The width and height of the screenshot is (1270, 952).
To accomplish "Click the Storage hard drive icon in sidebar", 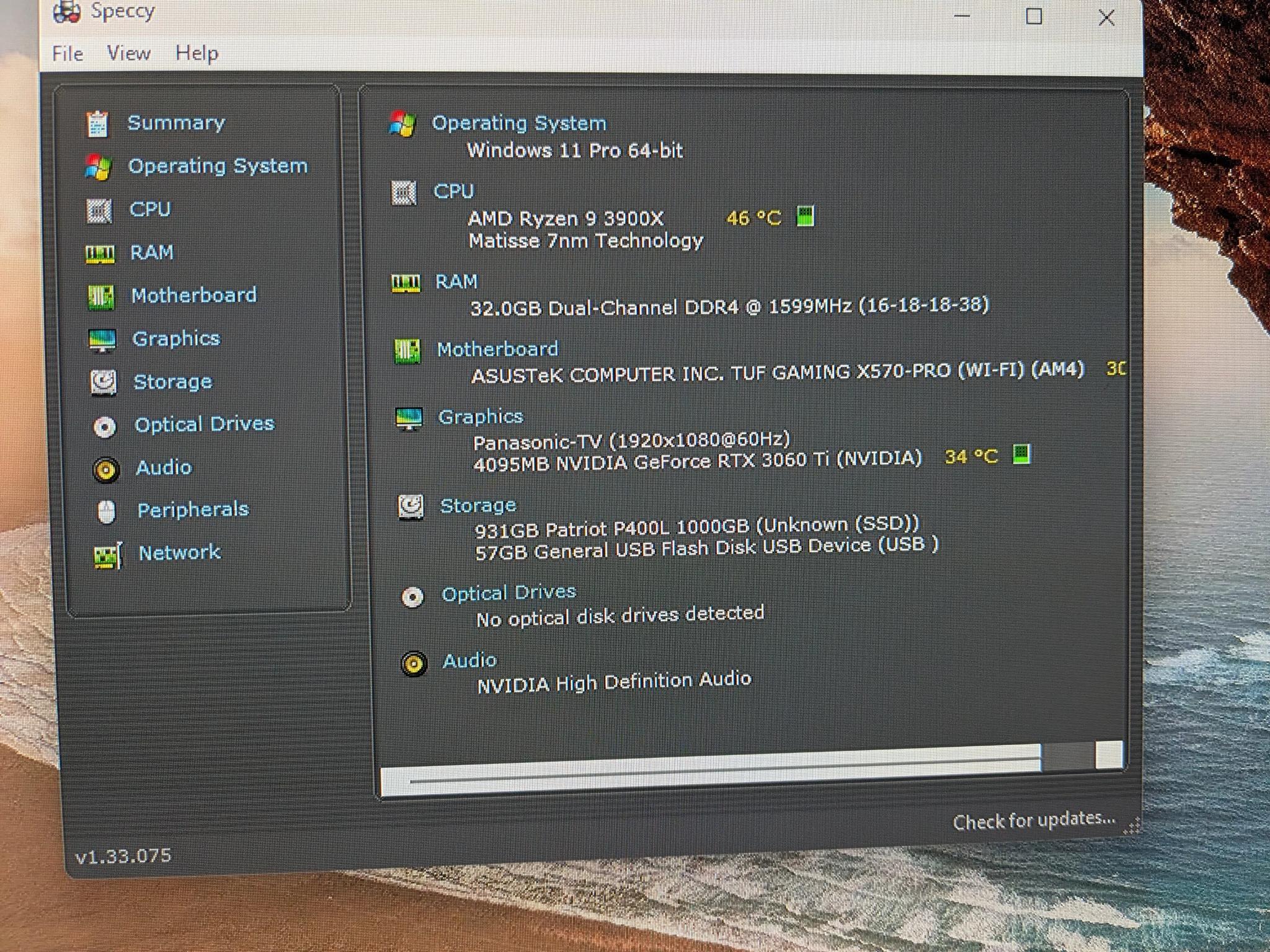I will [104, 382].
